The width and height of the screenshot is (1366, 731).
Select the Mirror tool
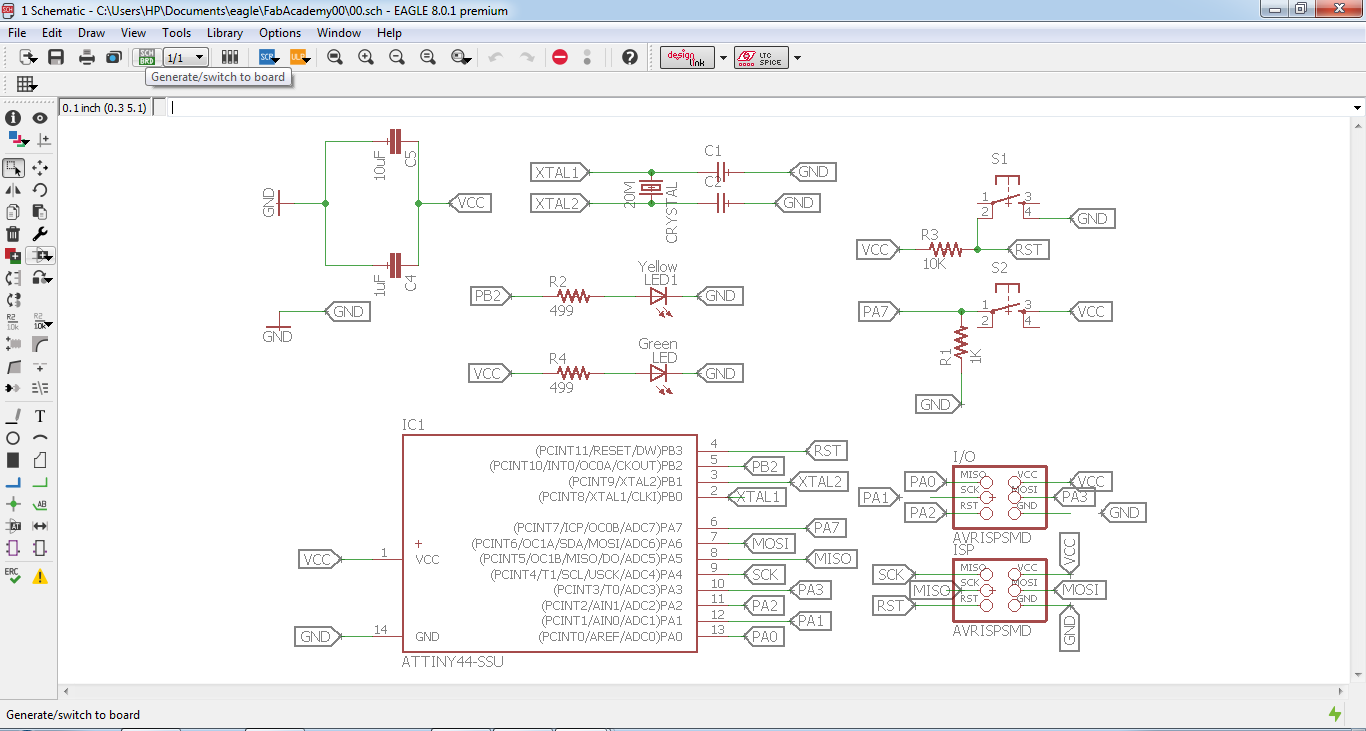(x=13, y=190)
